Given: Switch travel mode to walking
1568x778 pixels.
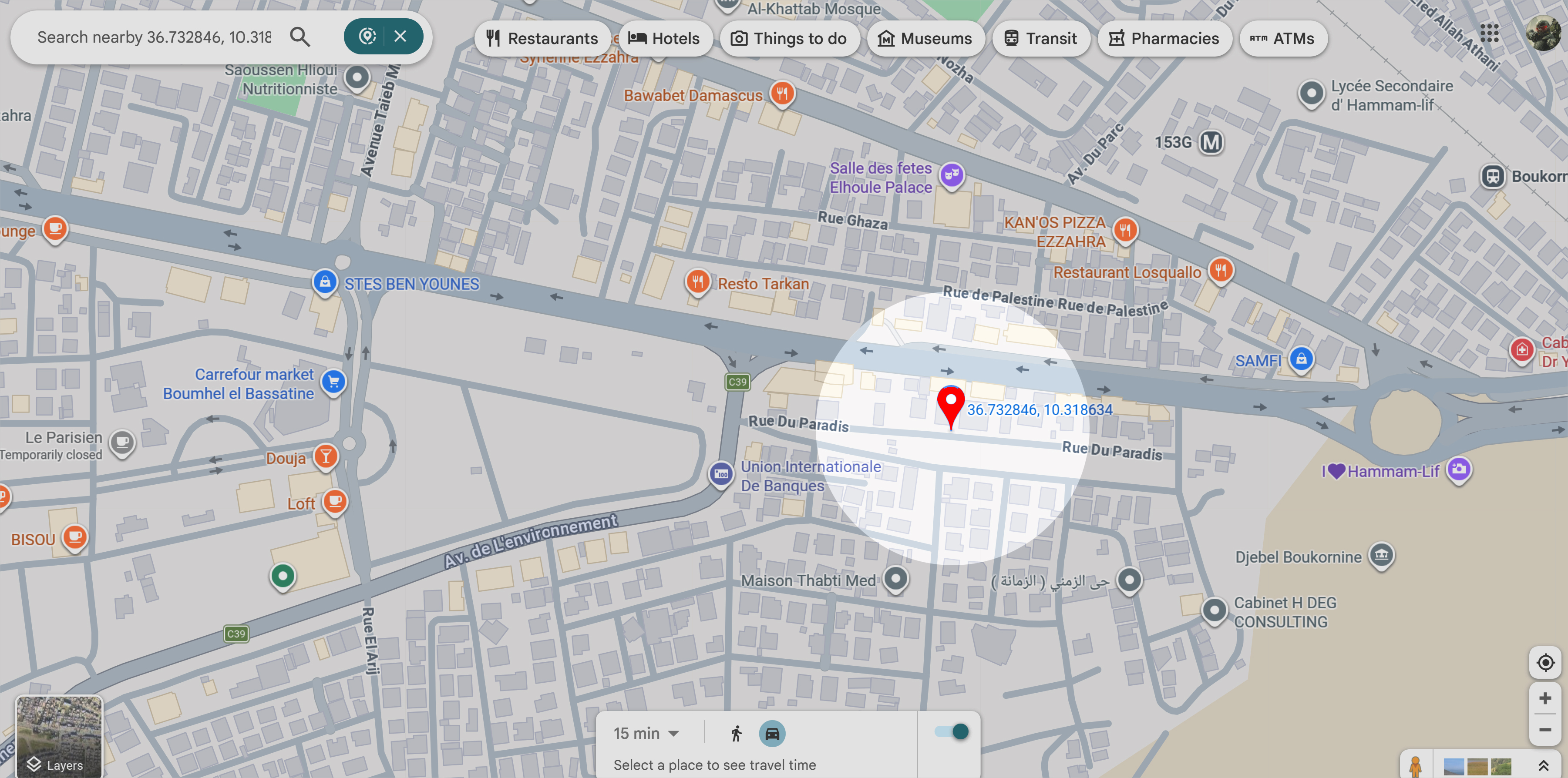Looking at the screenshot, I should point(737,734).
